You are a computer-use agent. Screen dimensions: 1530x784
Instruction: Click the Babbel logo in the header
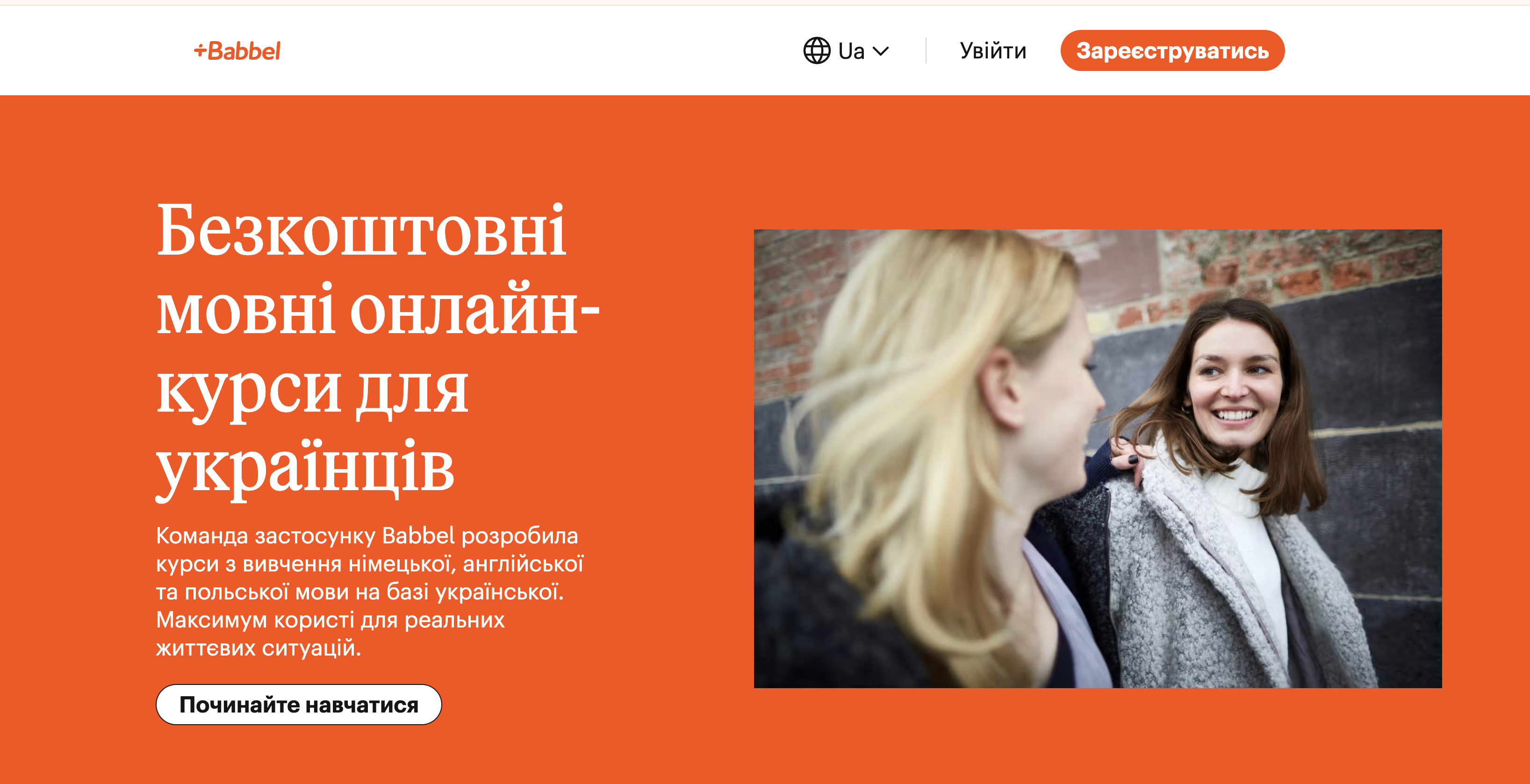click(x=237, y=51)
